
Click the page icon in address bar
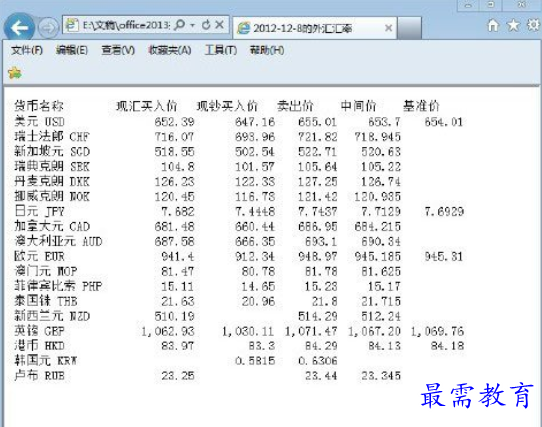72,25
